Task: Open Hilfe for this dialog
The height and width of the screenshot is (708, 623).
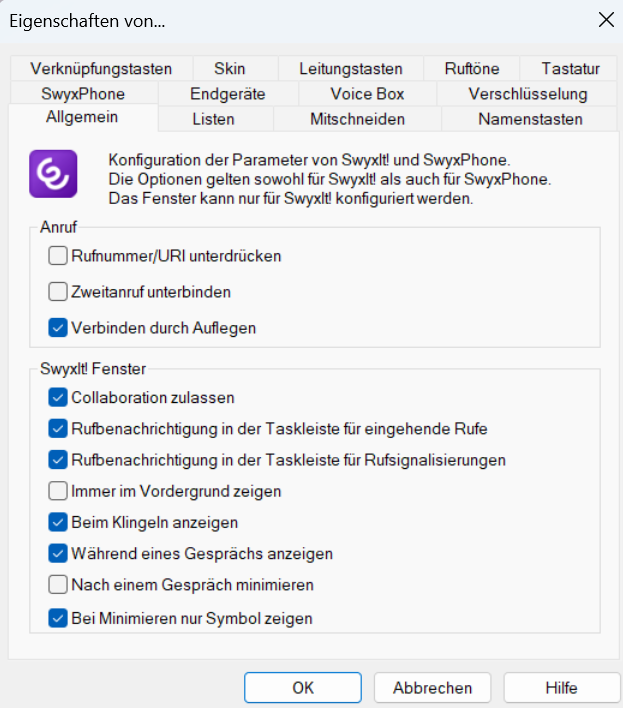Action: pos(562,688)
